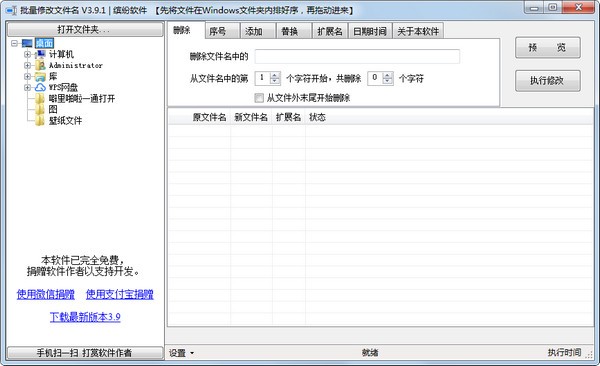600x366 pixels.
Task: Click the WPS cloud drive icon
Action: click(x=41, y=88)
